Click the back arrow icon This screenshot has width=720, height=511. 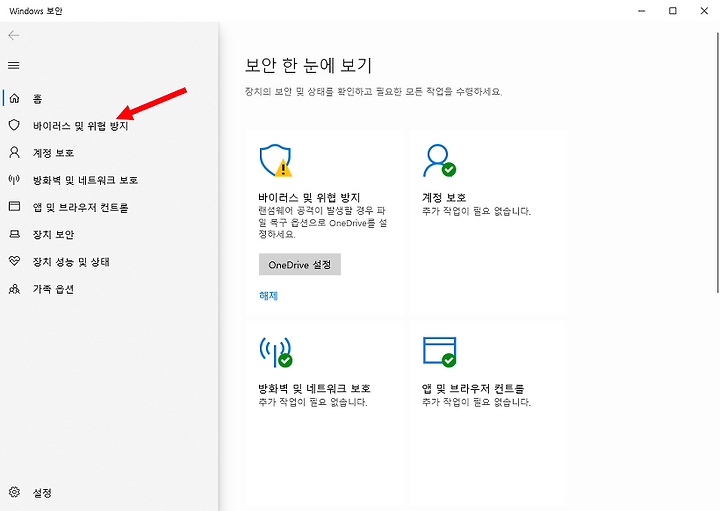click(x=14, y=35)
